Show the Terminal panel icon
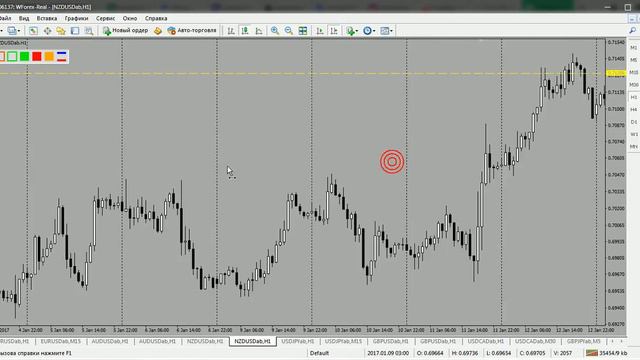This screenshot has height=360, width=640. coord(75,31)
